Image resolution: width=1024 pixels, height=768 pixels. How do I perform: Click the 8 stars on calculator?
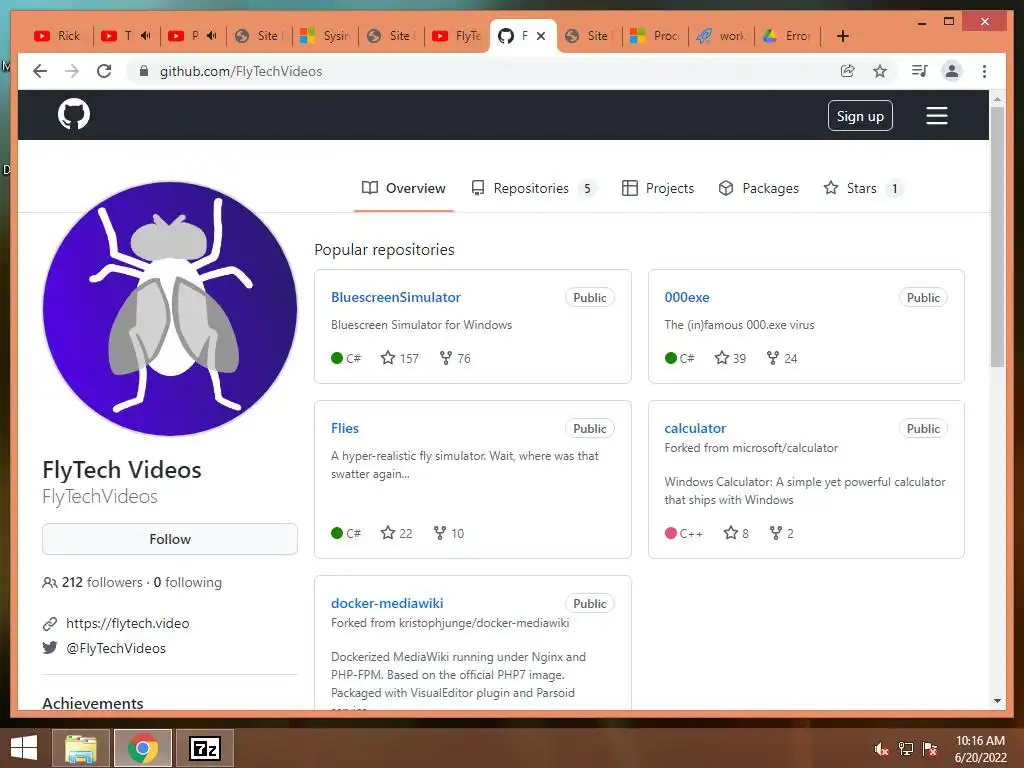736,533
